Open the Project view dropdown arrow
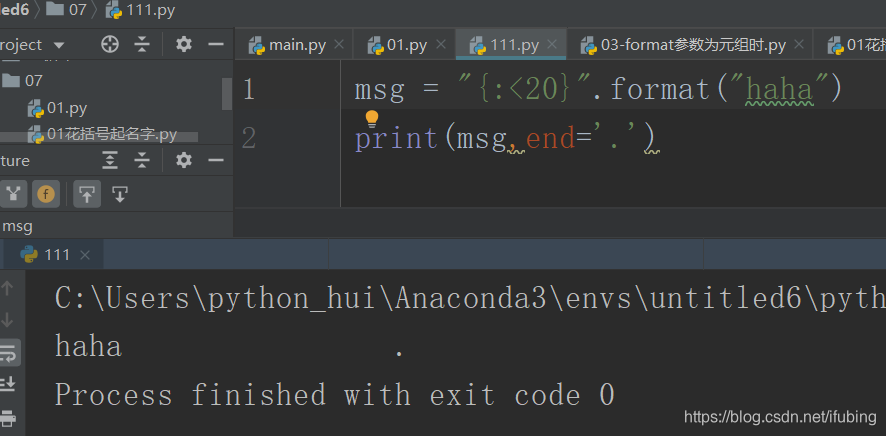This screenshot has height=436, width=886. pos(59,45)
